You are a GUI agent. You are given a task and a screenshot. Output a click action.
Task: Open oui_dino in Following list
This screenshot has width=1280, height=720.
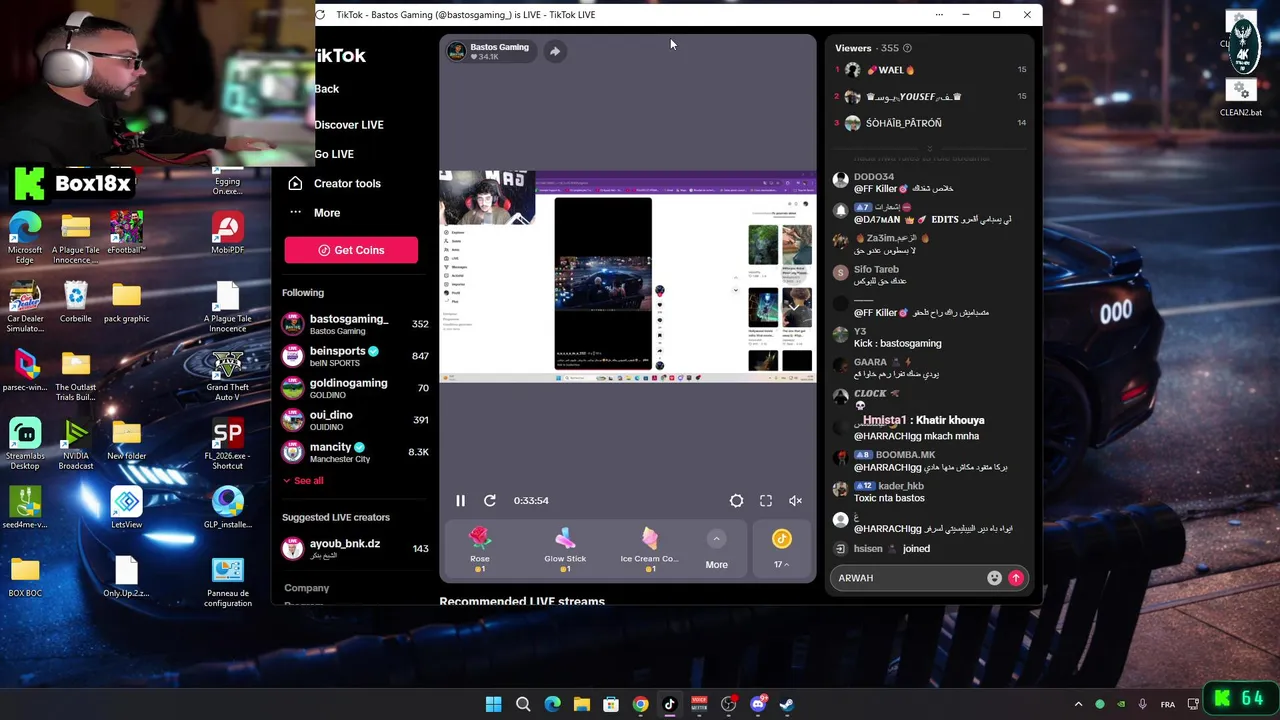(355, 420)
